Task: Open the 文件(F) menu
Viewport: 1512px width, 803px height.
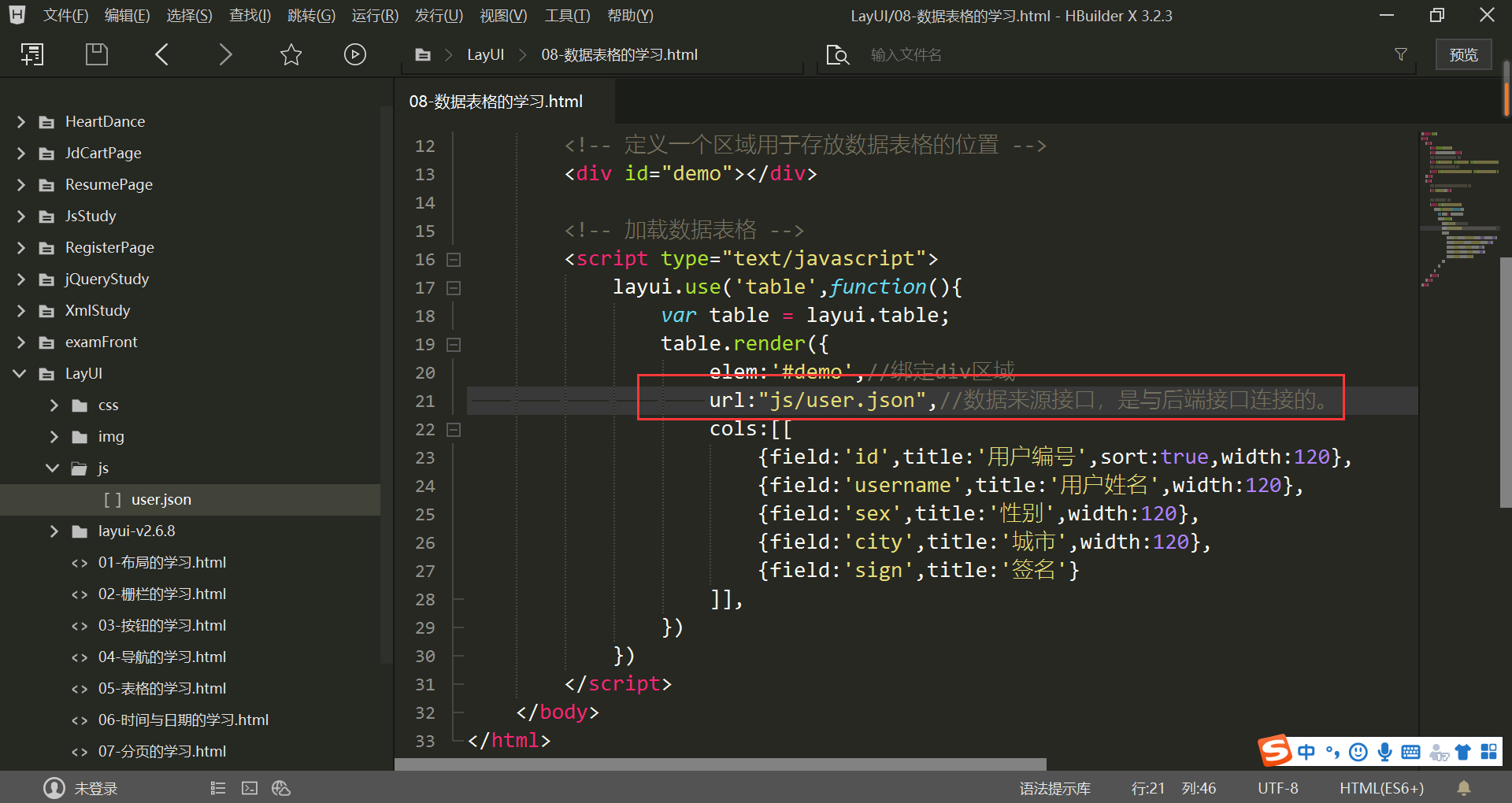Action: click(x=65, y=15)
